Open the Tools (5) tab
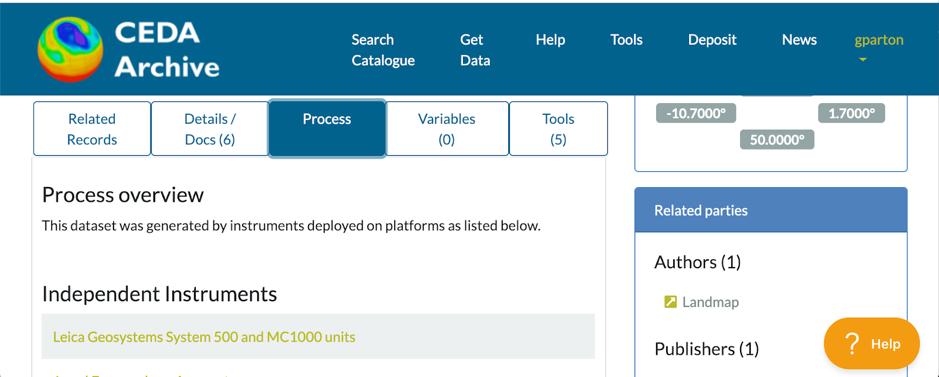The width and height of the screenshot is (939, 377). point(558,129)
